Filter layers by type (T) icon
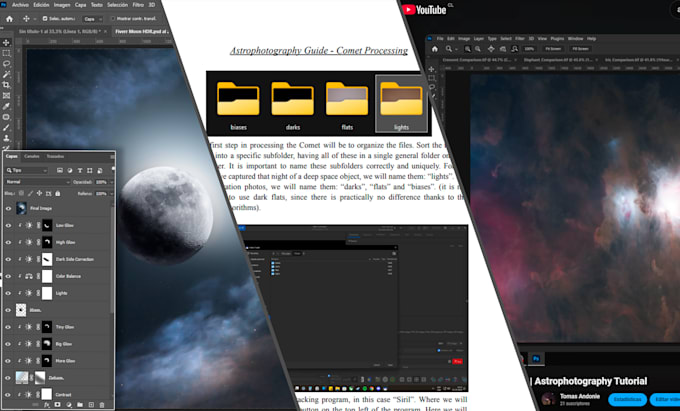Viewport: 680px width, 411px height. pos(80,170)
